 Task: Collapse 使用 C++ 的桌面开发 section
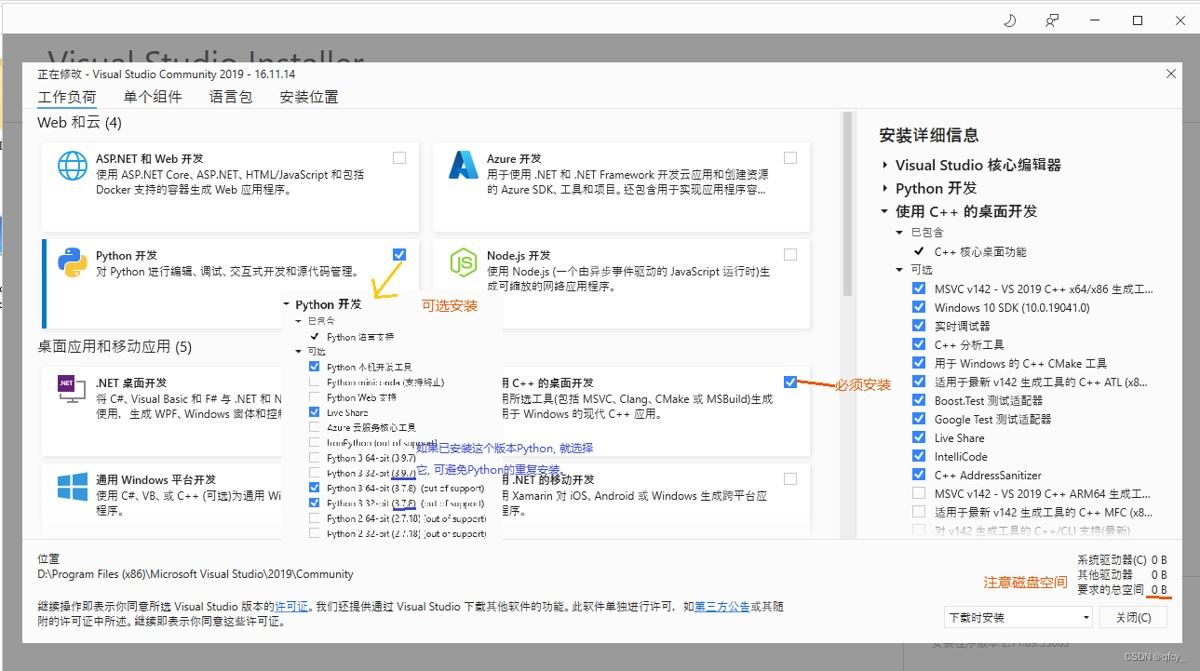coord(885,211)
